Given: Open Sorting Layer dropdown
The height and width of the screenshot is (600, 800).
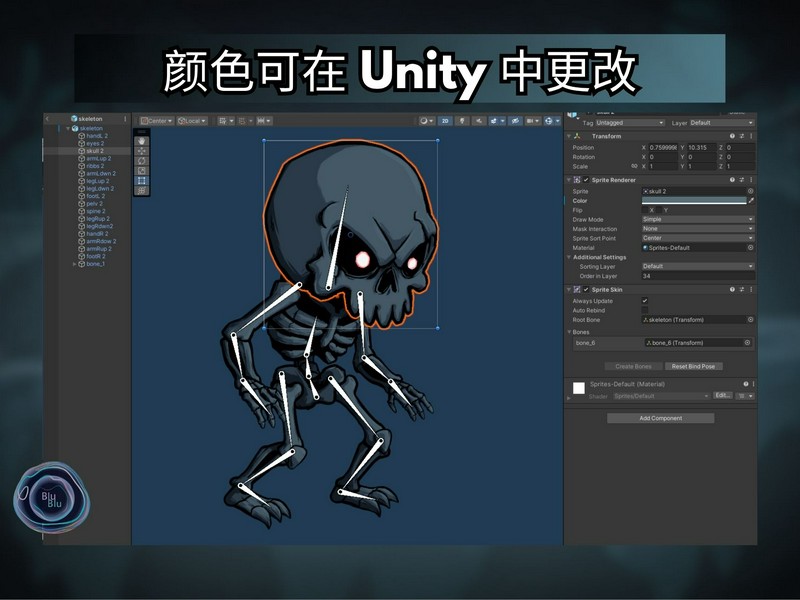Looking at the screenshot, I should tap(697, 266).
